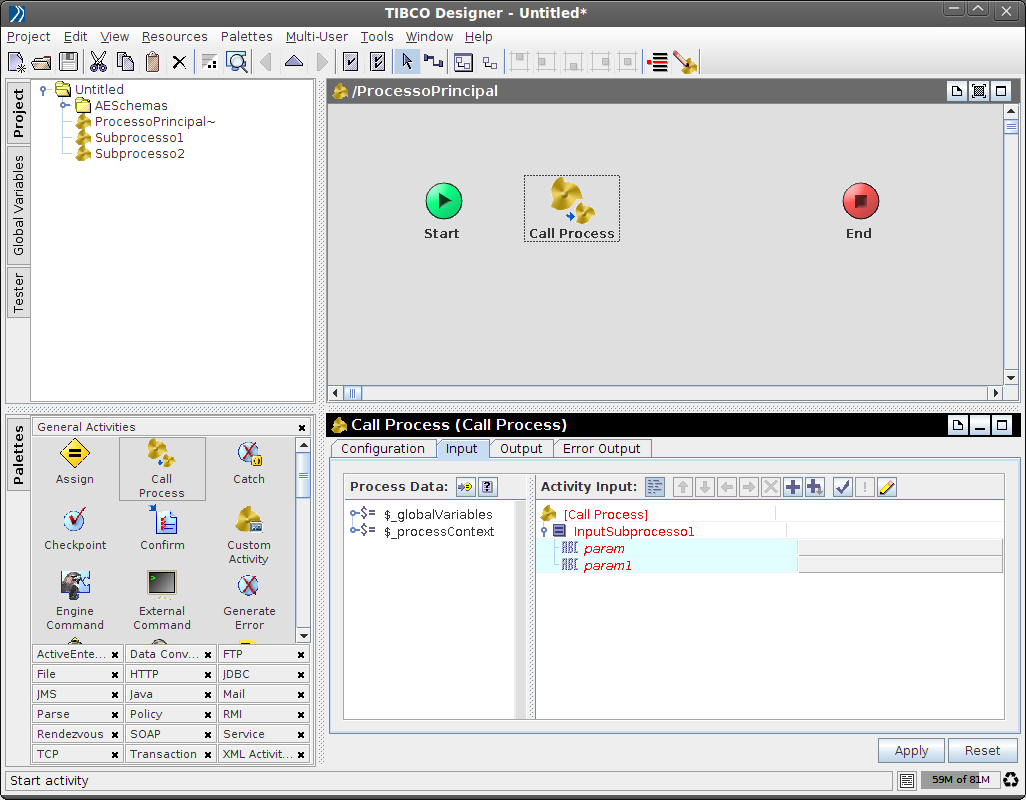Click the garbage collection recycle icon in status bar
Image resolution: width=1026 pixels, height=800 pixels.
coord(1010,780)
